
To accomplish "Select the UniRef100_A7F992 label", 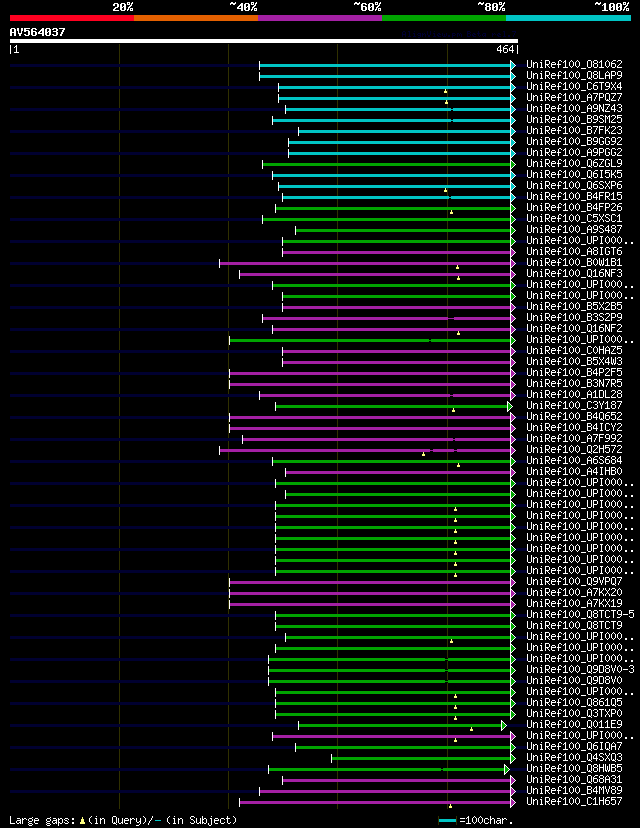I will (574, 438).
